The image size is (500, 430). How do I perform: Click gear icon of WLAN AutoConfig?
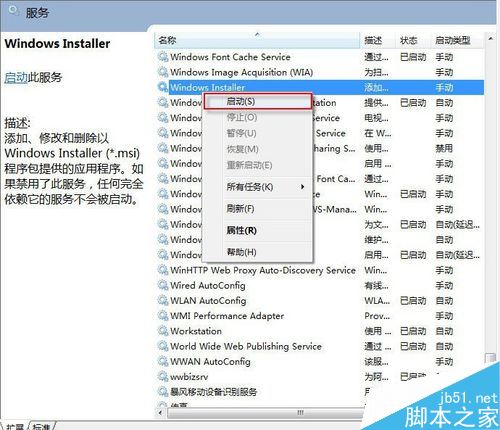(x=163, y=300)
